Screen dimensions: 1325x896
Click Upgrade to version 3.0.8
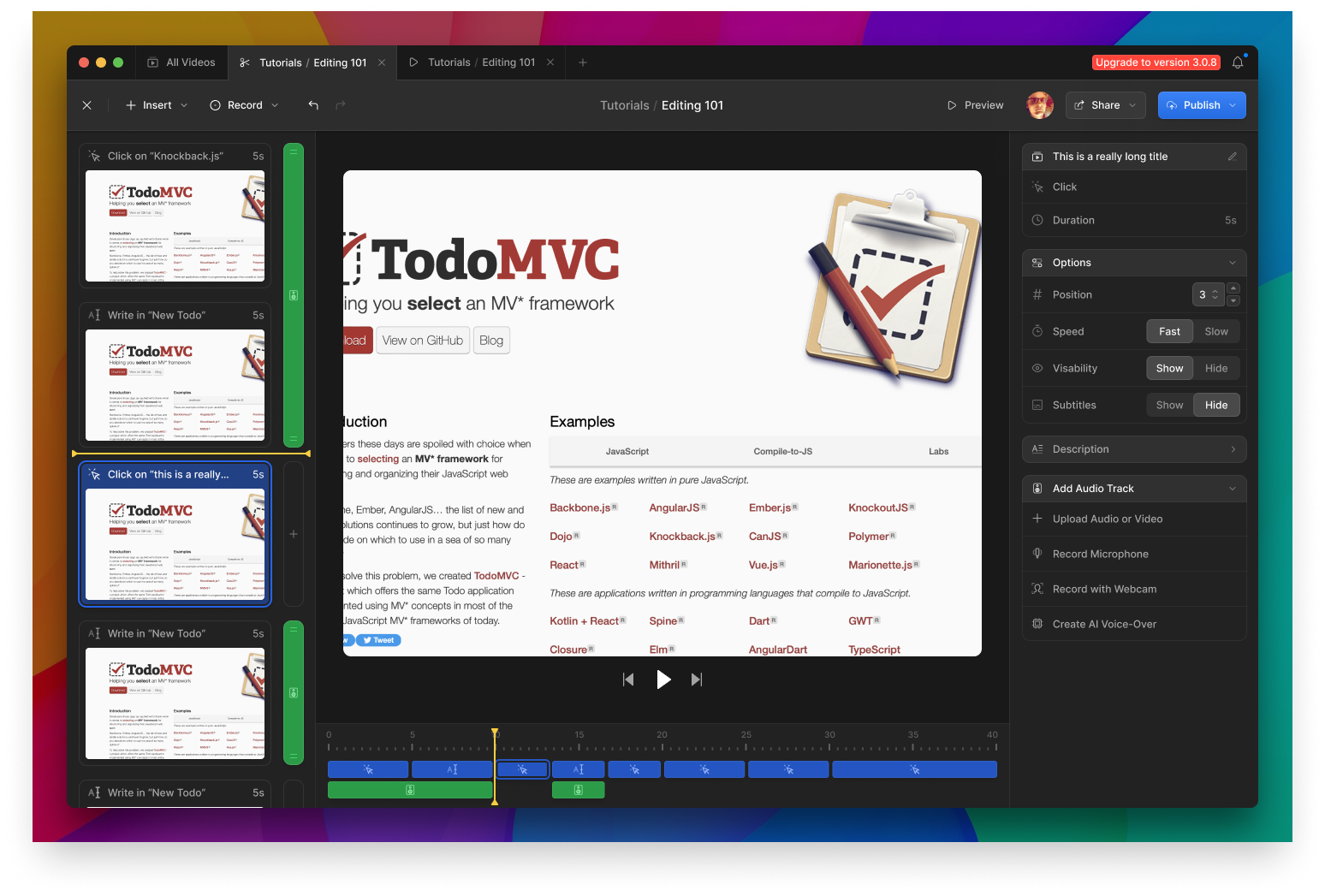coord(1156,62)
